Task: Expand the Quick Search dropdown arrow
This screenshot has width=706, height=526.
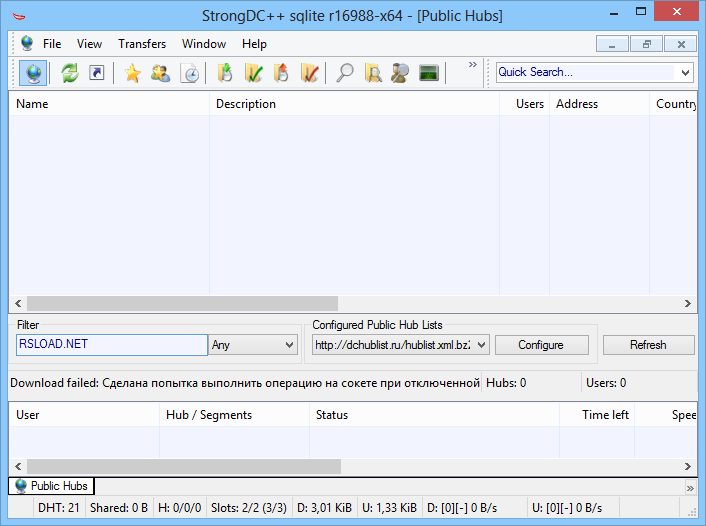Action: [685, 72]
